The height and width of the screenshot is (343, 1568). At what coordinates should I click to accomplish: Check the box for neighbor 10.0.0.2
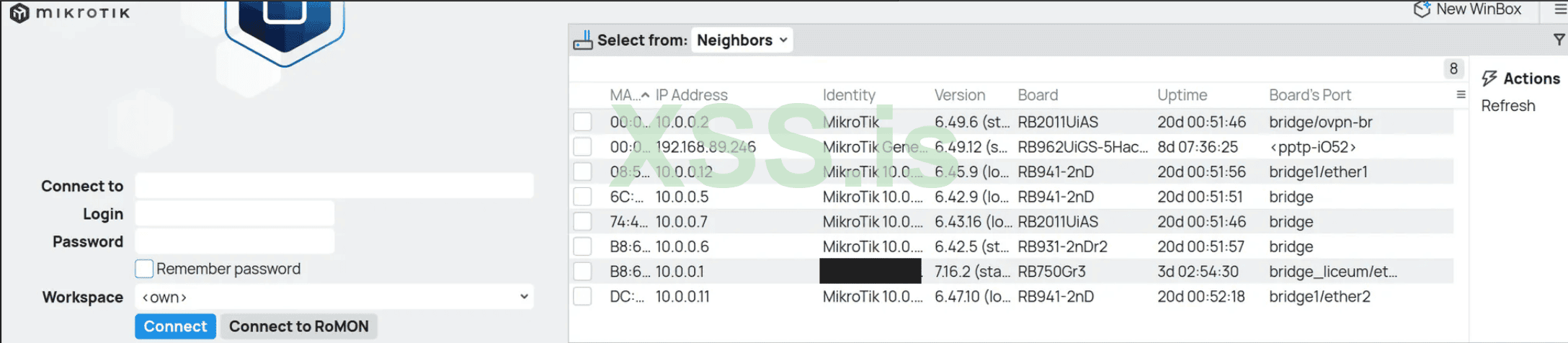582,122
